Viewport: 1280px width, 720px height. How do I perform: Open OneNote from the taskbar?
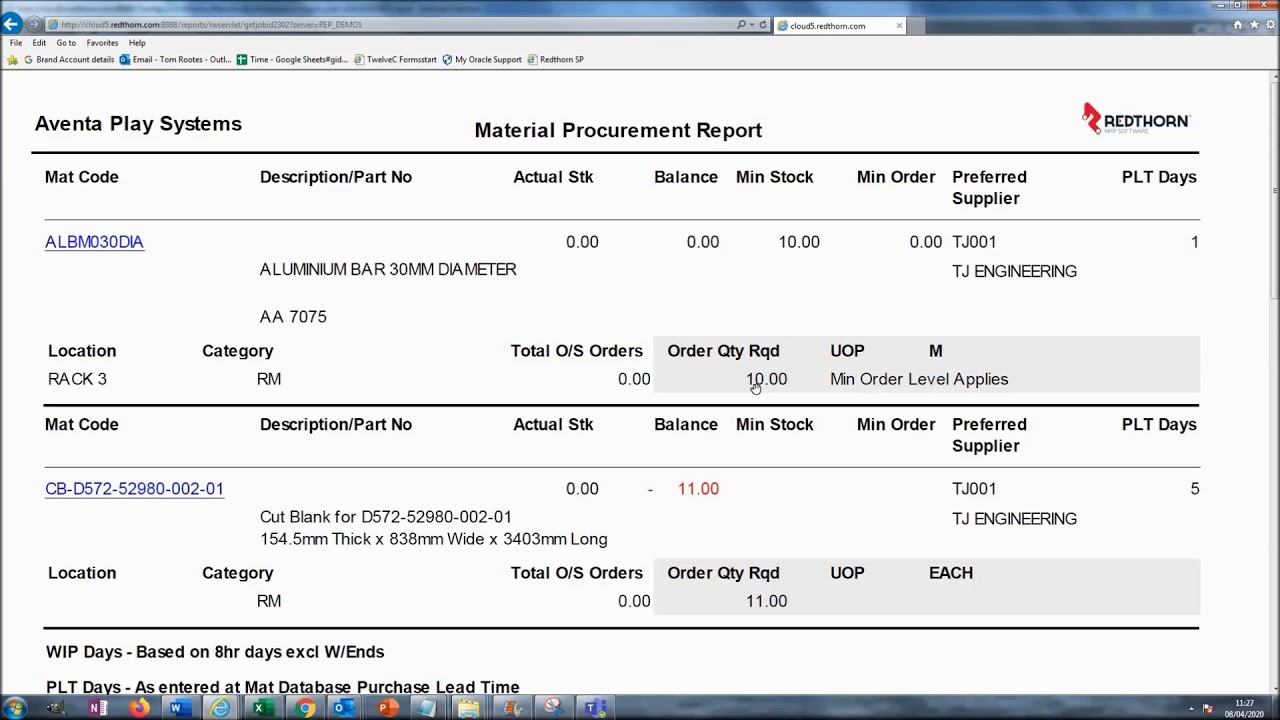coord(98,708)
